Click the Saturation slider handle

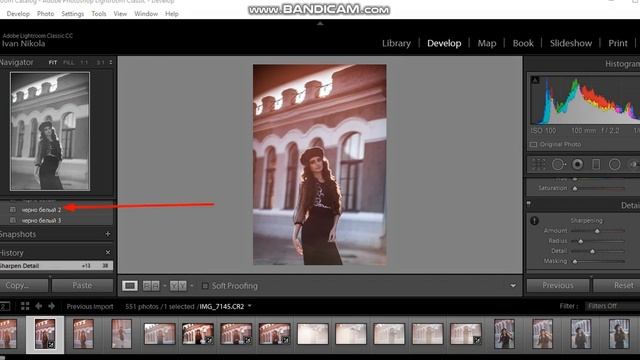[575, 189]
